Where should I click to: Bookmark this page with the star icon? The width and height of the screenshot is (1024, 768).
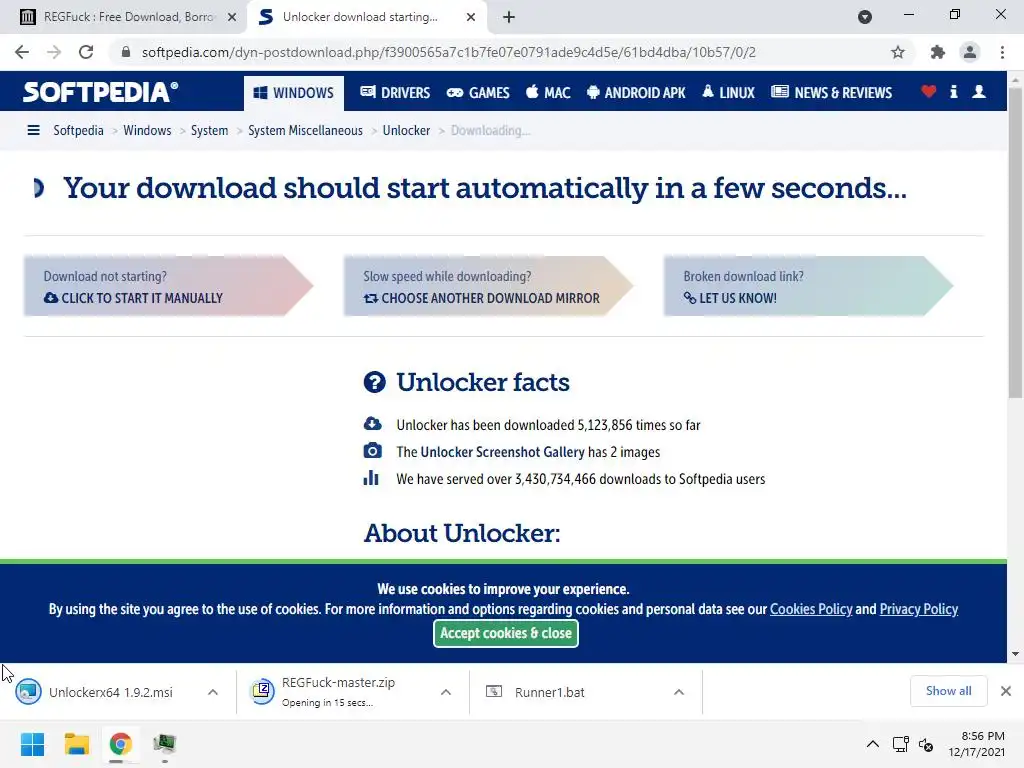click(x=898, y=52)
